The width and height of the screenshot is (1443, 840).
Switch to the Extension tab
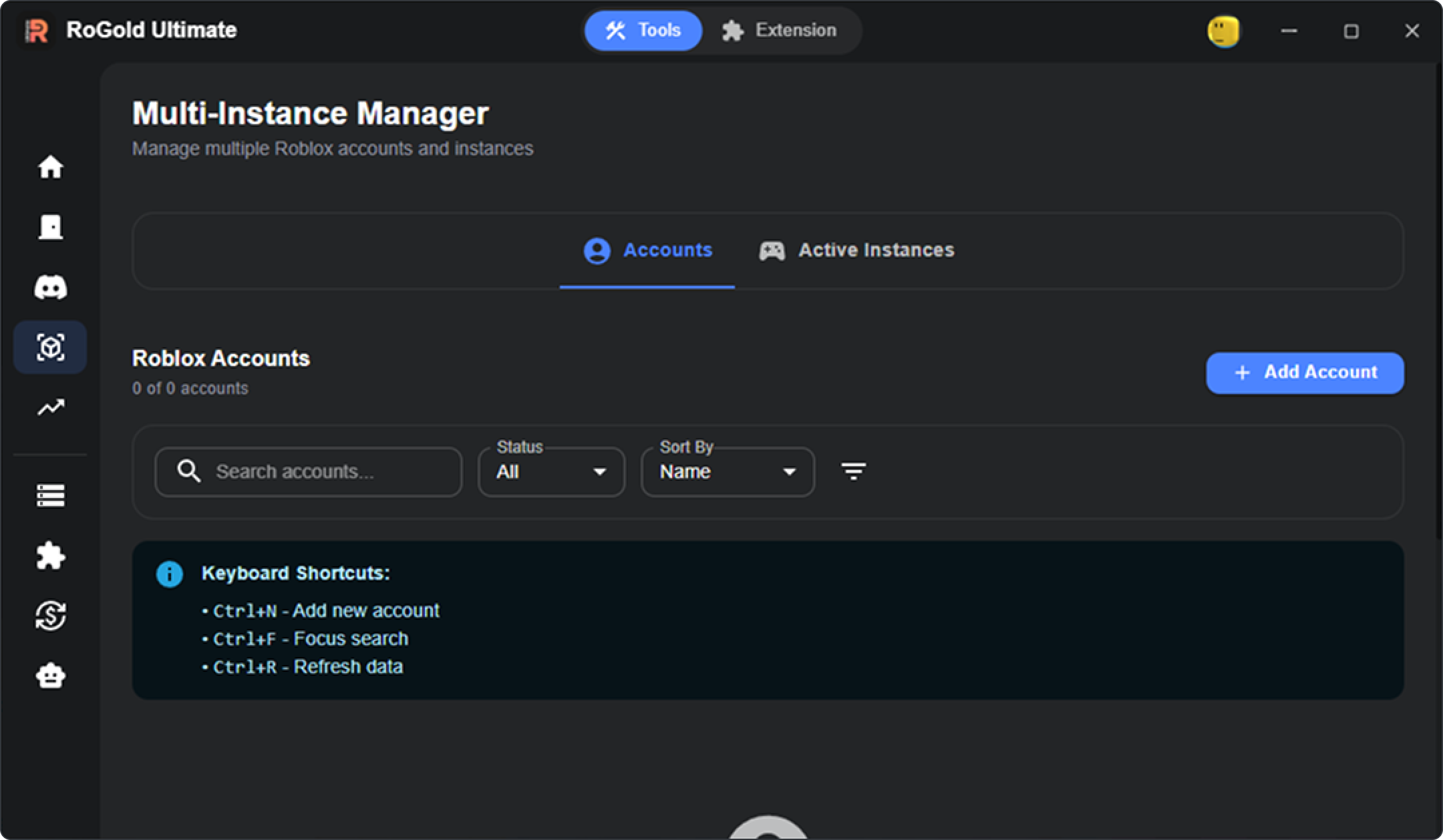click(779, 31)
